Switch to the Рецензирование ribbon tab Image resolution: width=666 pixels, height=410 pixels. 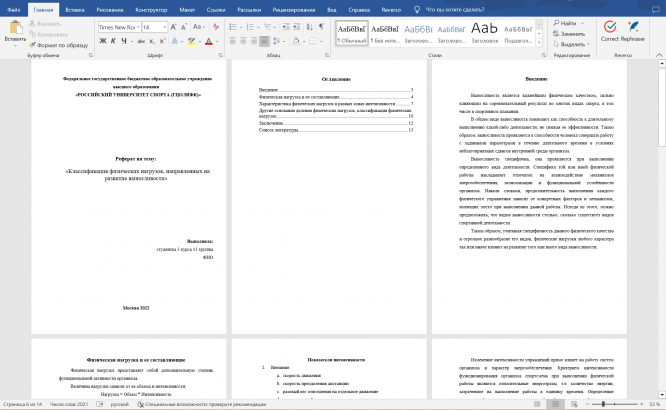[294, 9]
